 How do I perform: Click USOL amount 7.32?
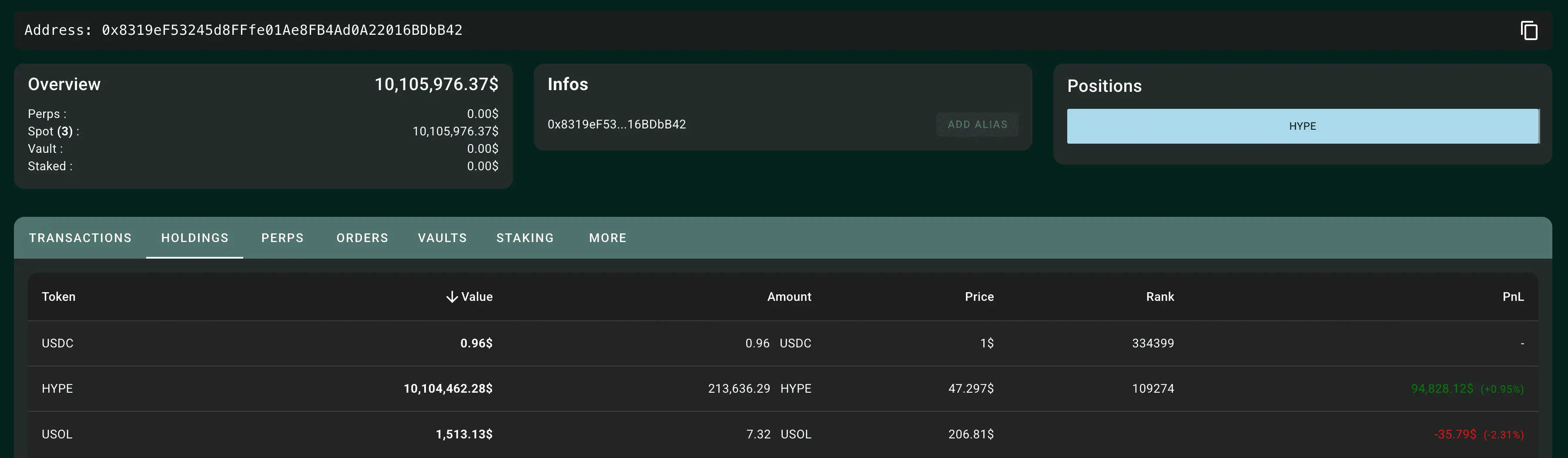coord(758,434)
